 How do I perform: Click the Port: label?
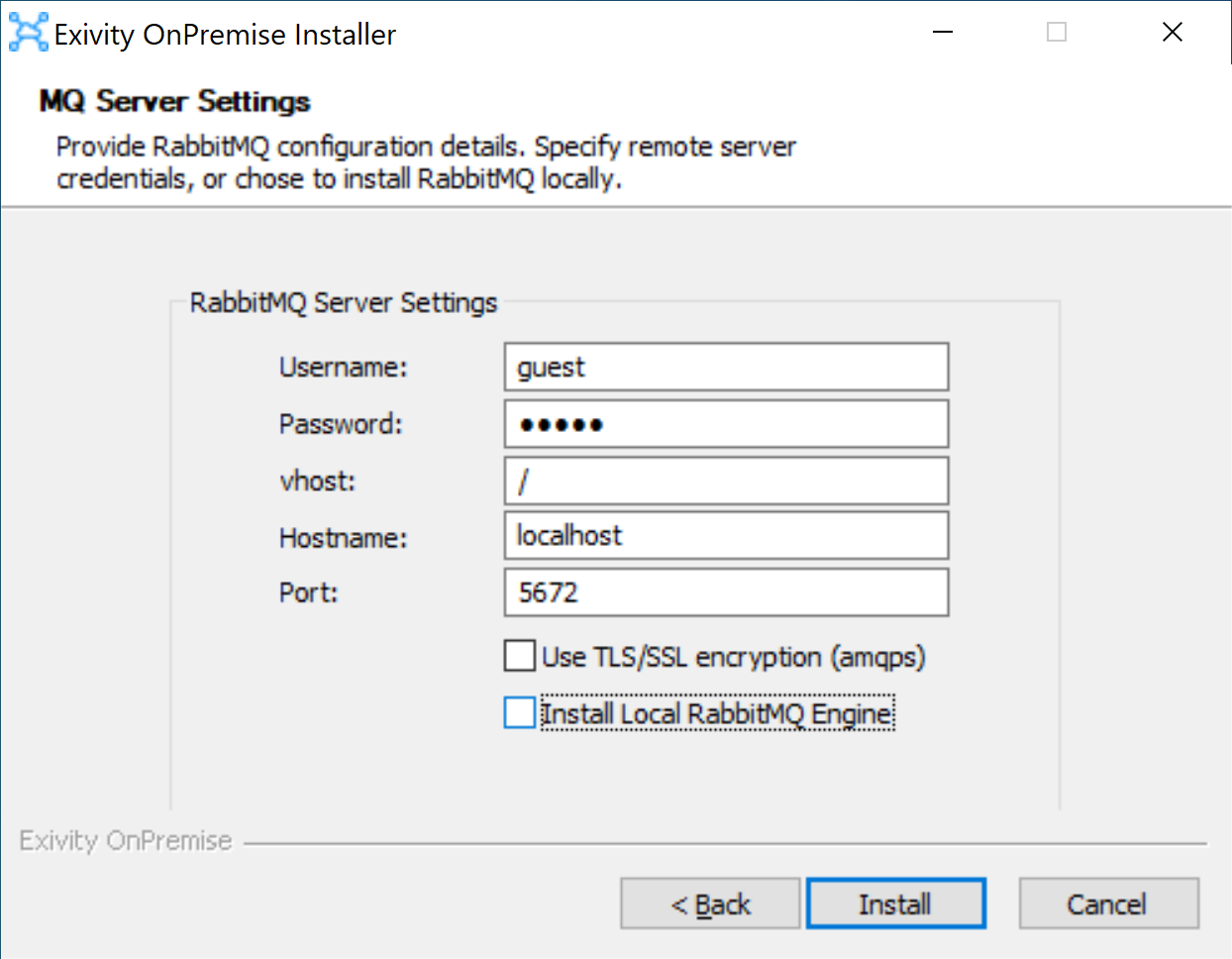(x=308, y=592)
